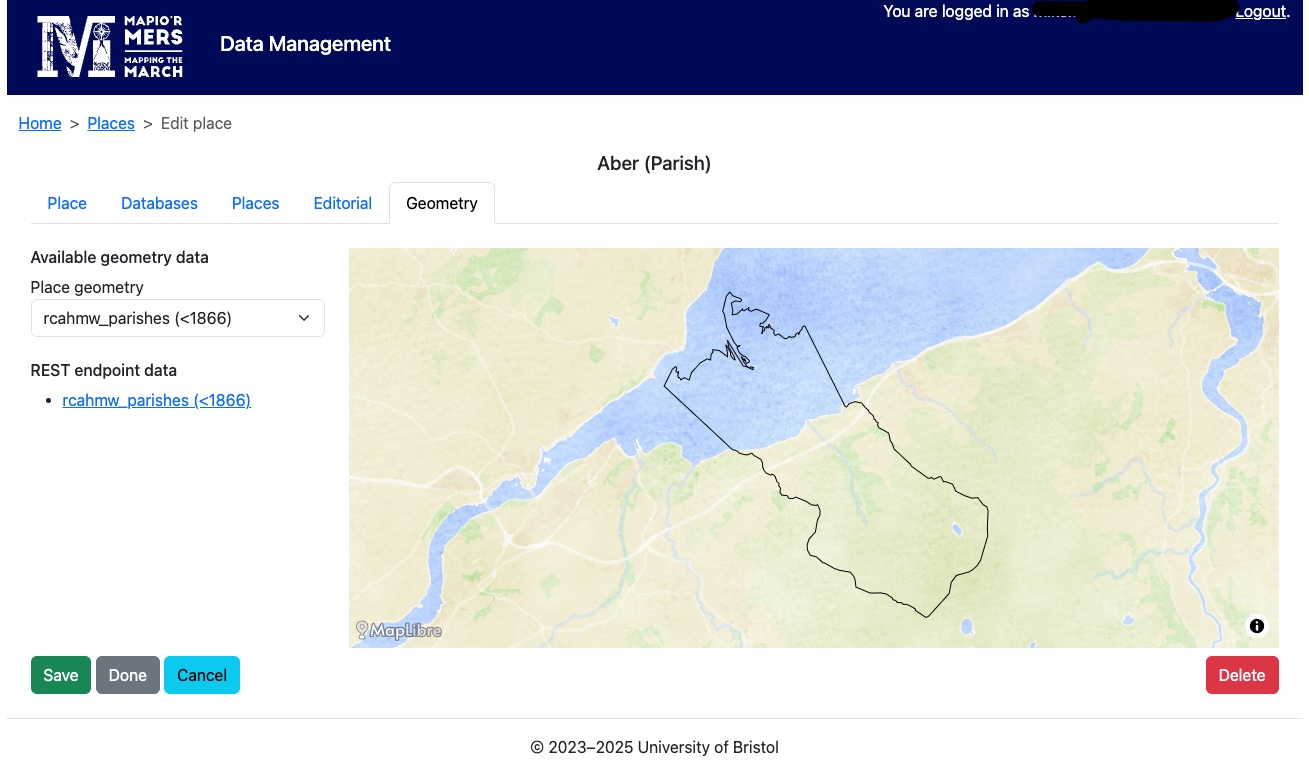1309x762 pixels.
Task: Toggle the map attribution info icon
Action: tap(1257, 626)
